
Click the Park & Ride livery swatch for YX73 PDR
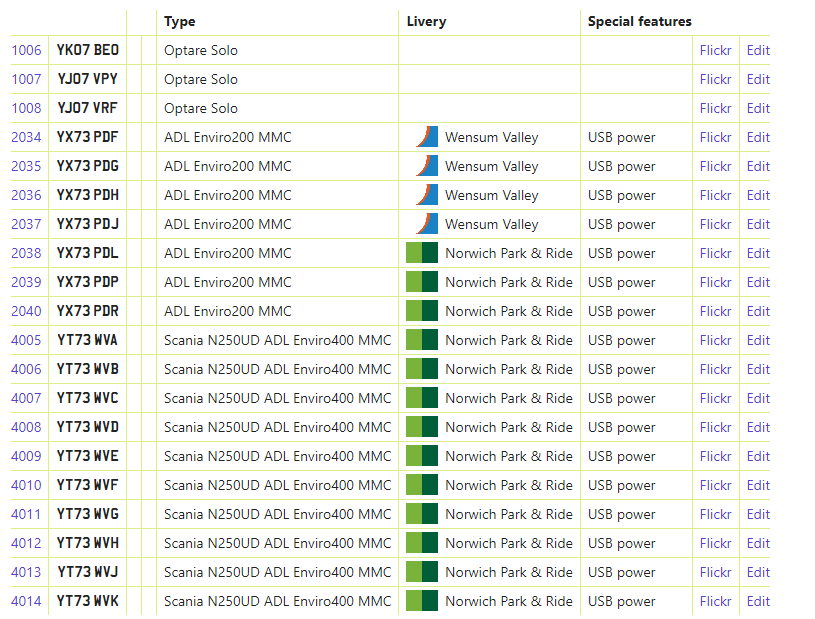click(x=422, y=311)
